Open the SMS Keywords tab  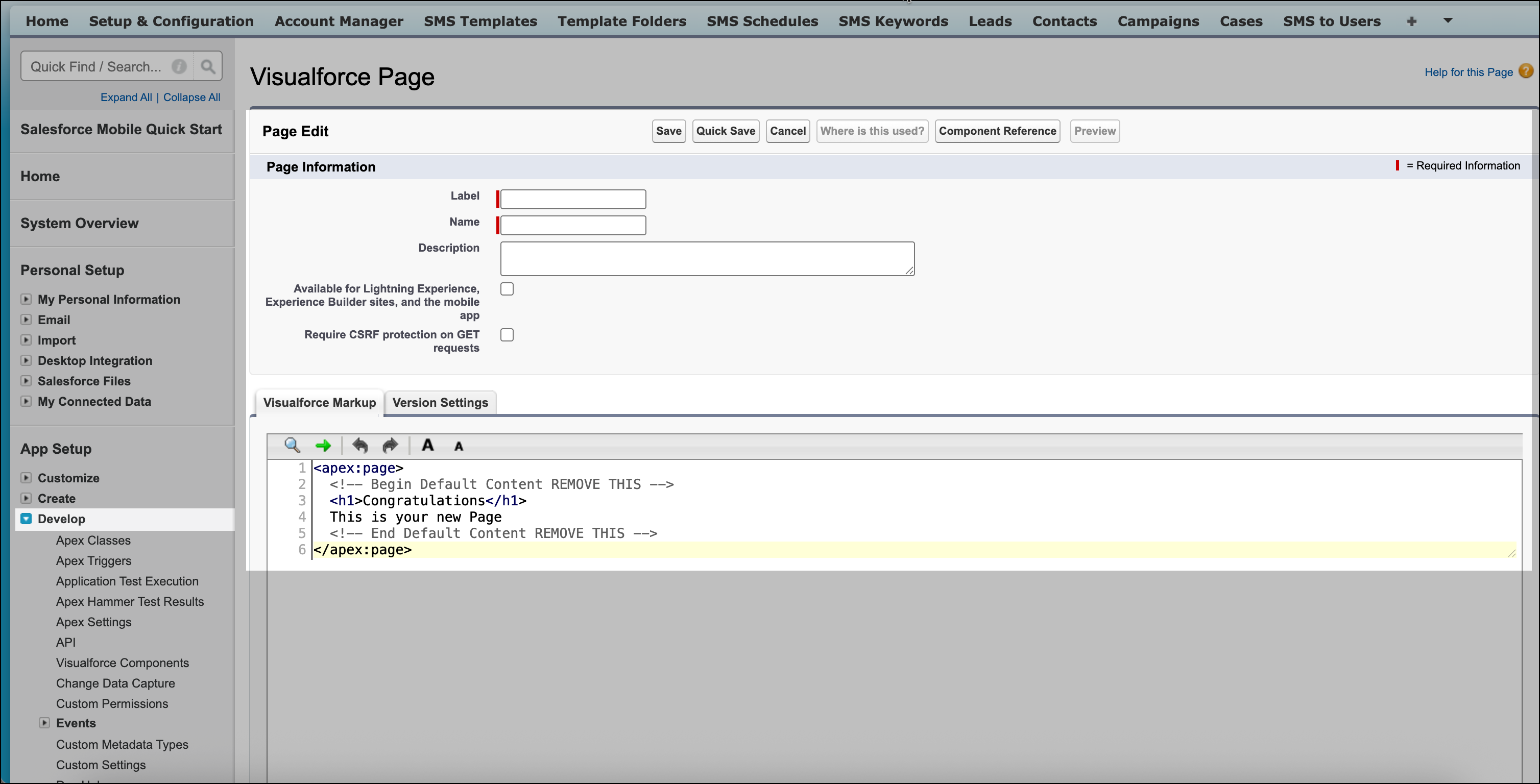[x=893, y=21]
